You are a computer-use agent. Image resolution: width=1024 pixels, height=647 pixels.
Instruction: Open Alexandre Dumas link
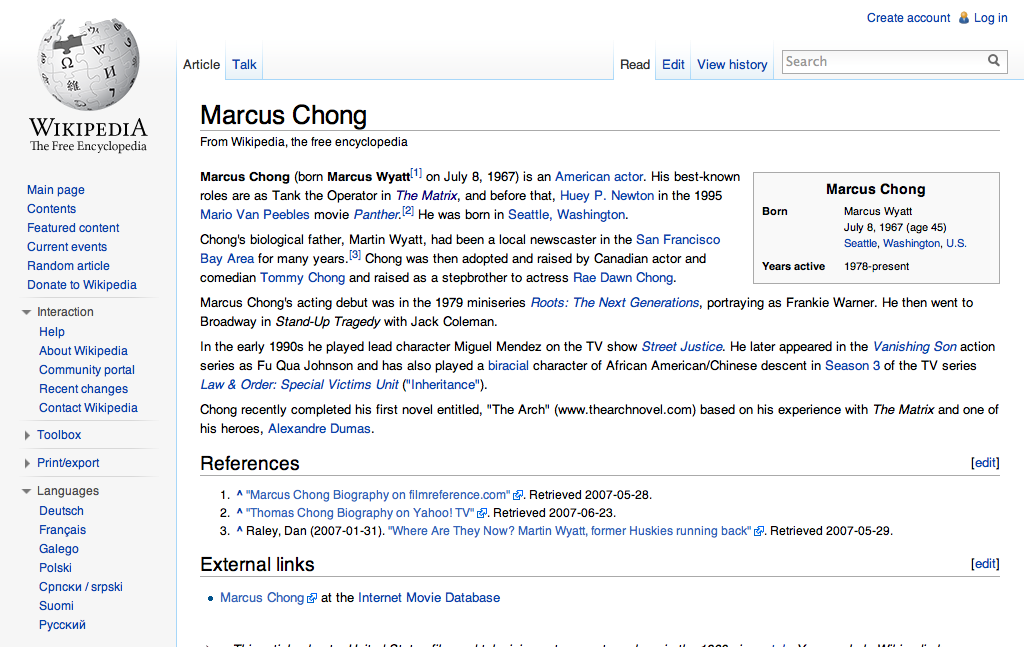(319, 428)
